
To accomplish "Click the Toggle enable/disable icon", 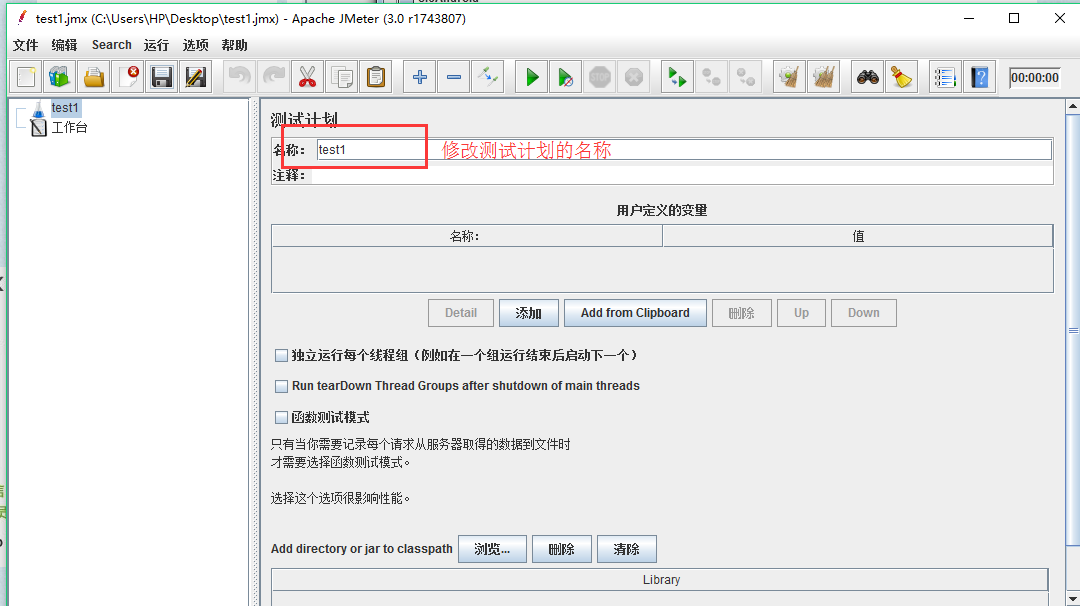I will pos(488,76).
